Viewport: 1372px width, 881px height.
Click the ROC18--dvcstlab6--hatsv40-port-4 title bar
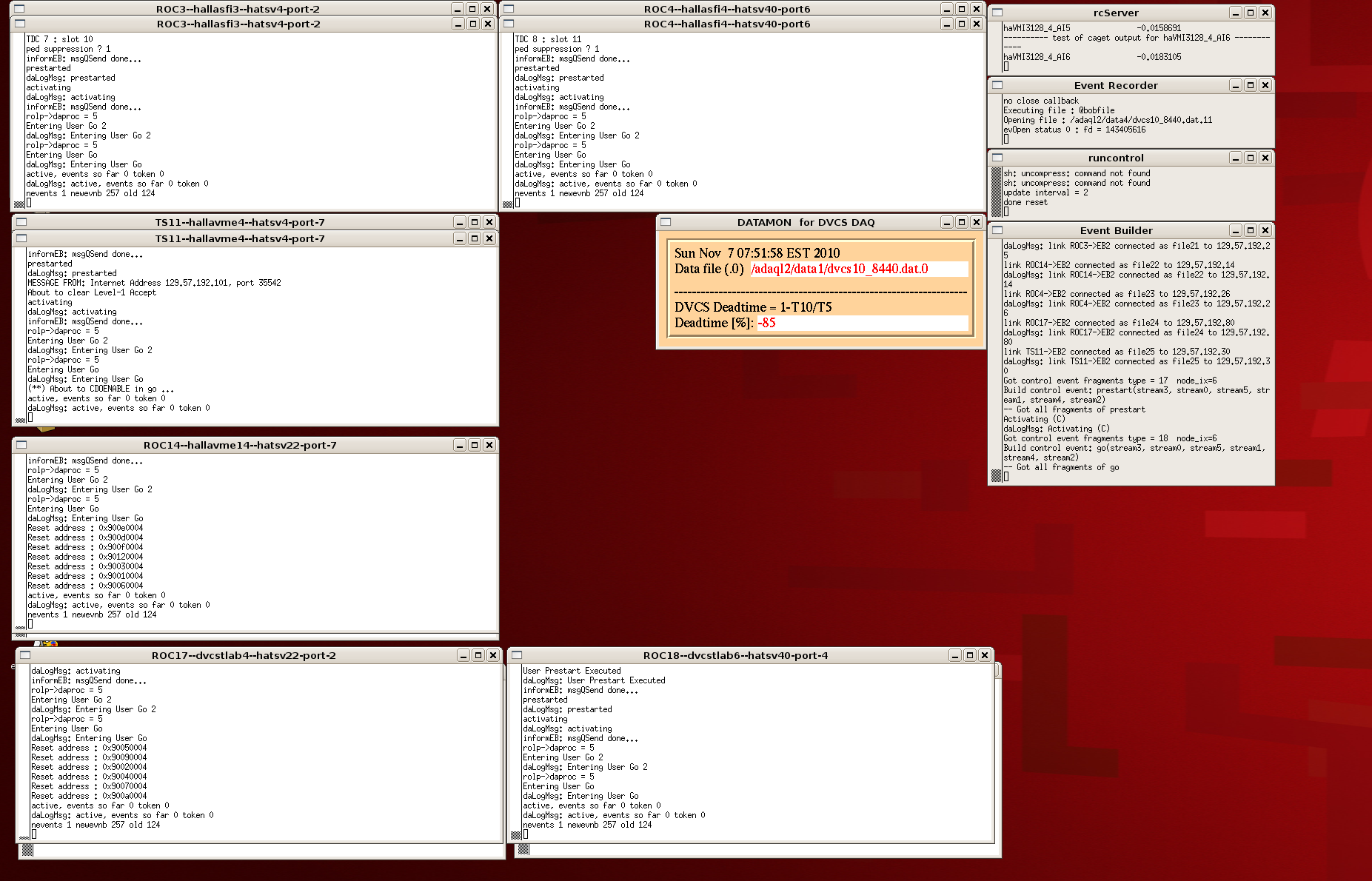click(x=735, y=655)
